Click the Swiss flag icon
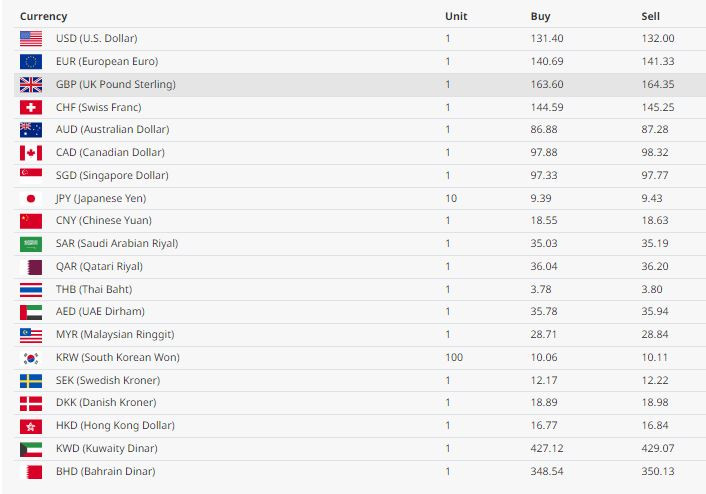Viewport: 706px width, 494px height. pos(31,108)
